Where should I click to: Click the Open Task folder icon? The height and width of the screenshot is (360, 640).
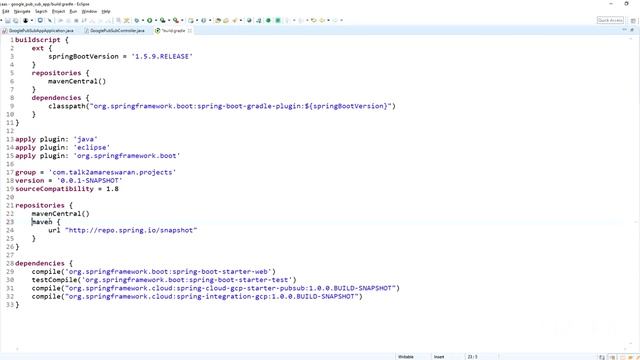pyautogui.click(x=226, y=20)
